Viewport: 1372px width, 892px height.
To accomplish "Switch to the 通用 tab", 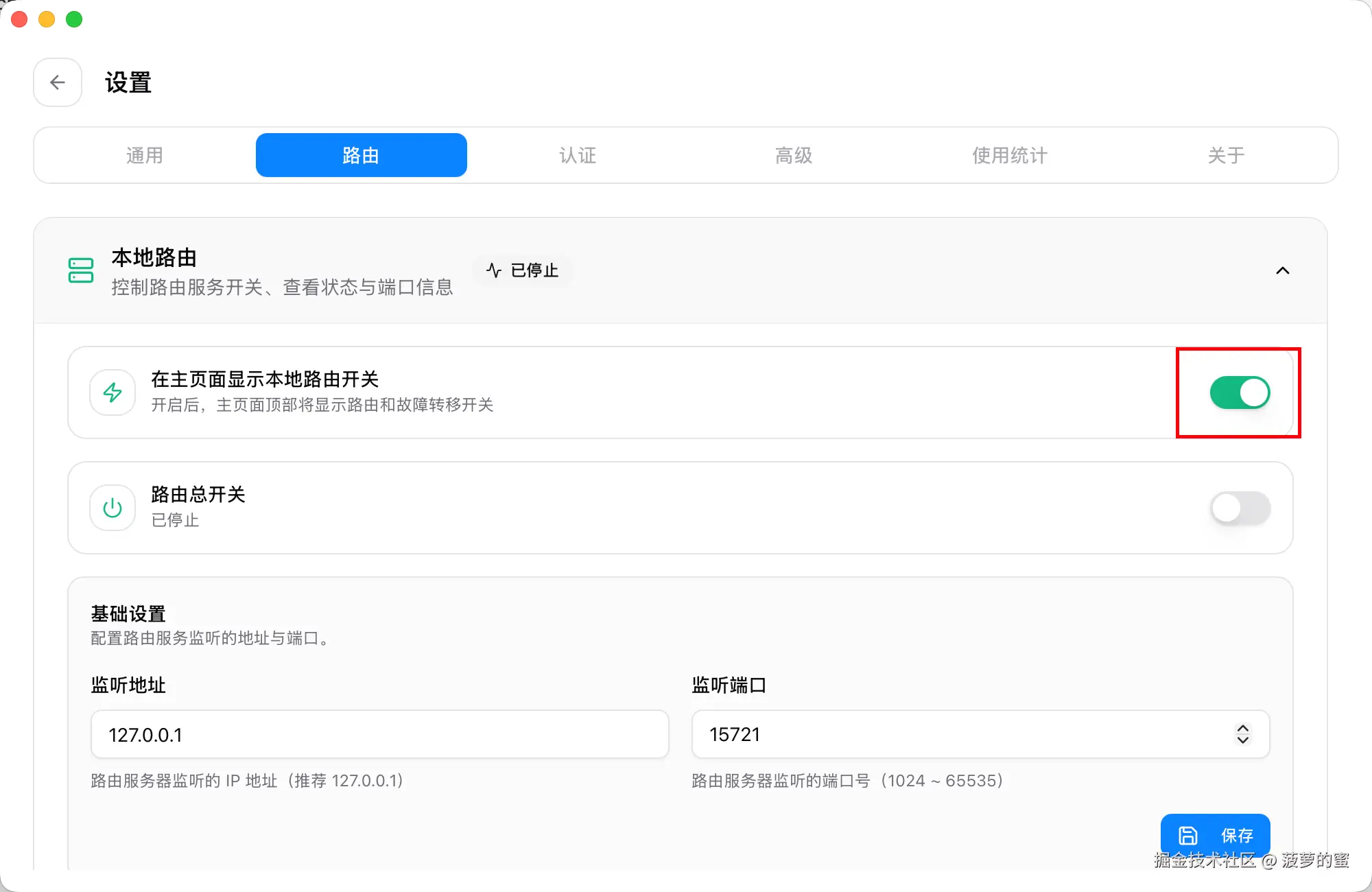I will point(145,155).
